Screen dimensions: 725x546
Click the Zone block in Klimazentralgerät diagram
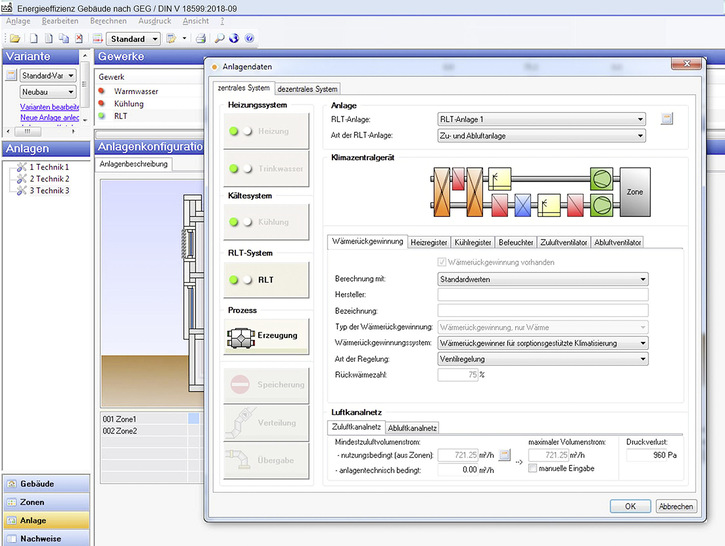click(x=634, y=191)
